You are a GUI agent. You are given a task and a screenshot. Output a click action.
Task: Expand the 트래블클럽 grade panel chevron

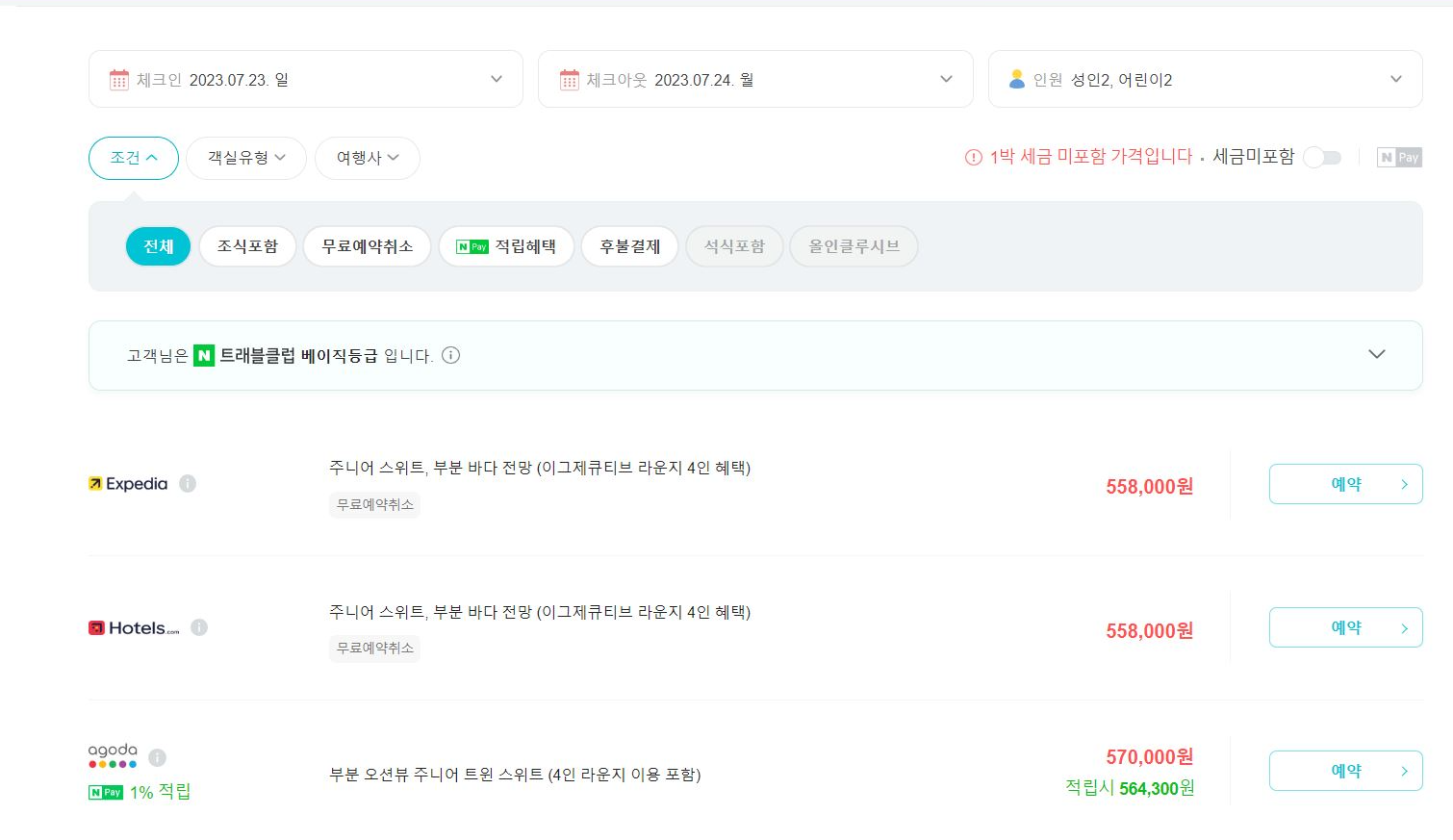point(1377,354)
